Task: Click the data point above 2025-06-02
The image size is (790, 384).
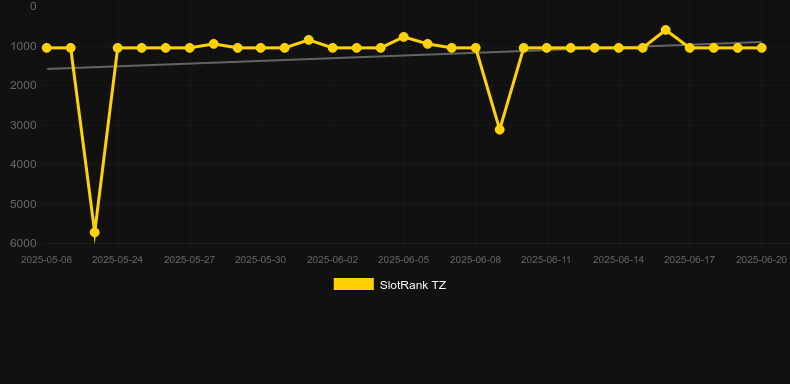Action: [333, 48]
